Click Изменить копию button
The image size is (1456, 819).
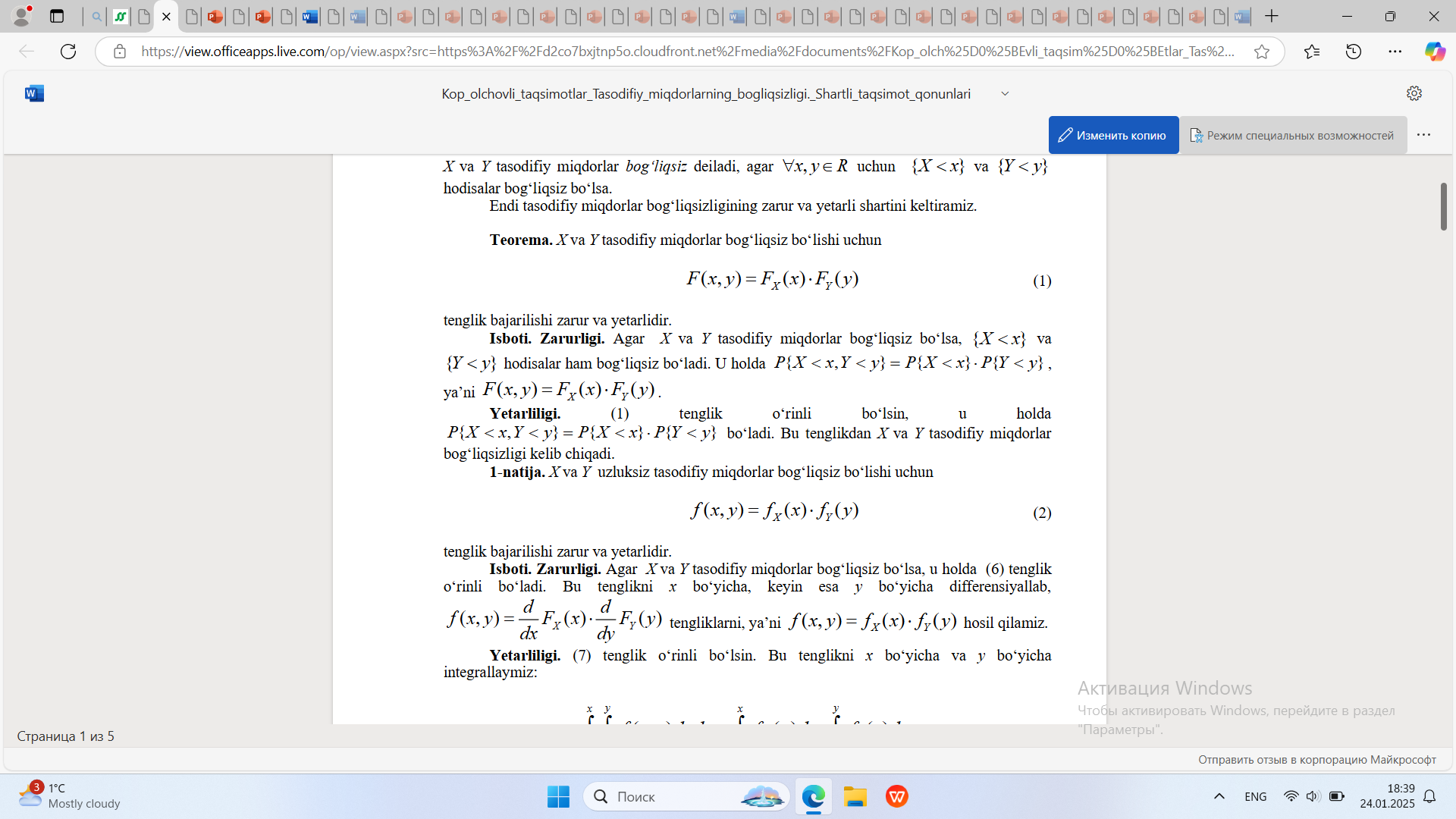pyautogui.click(x=1113, y=135)
